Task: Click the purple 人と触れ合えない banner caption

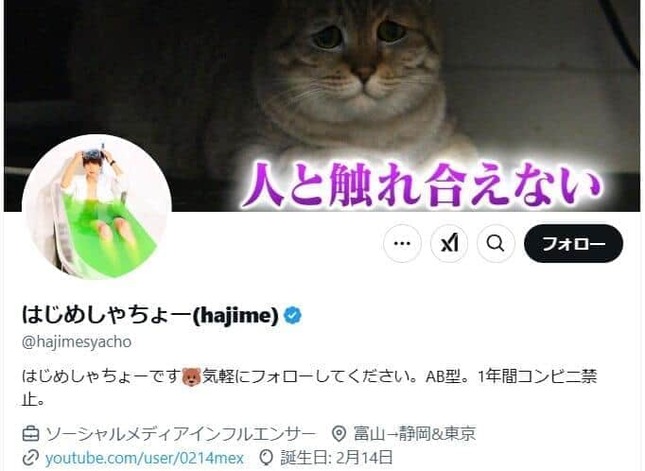Action: [x=421, y=184]
